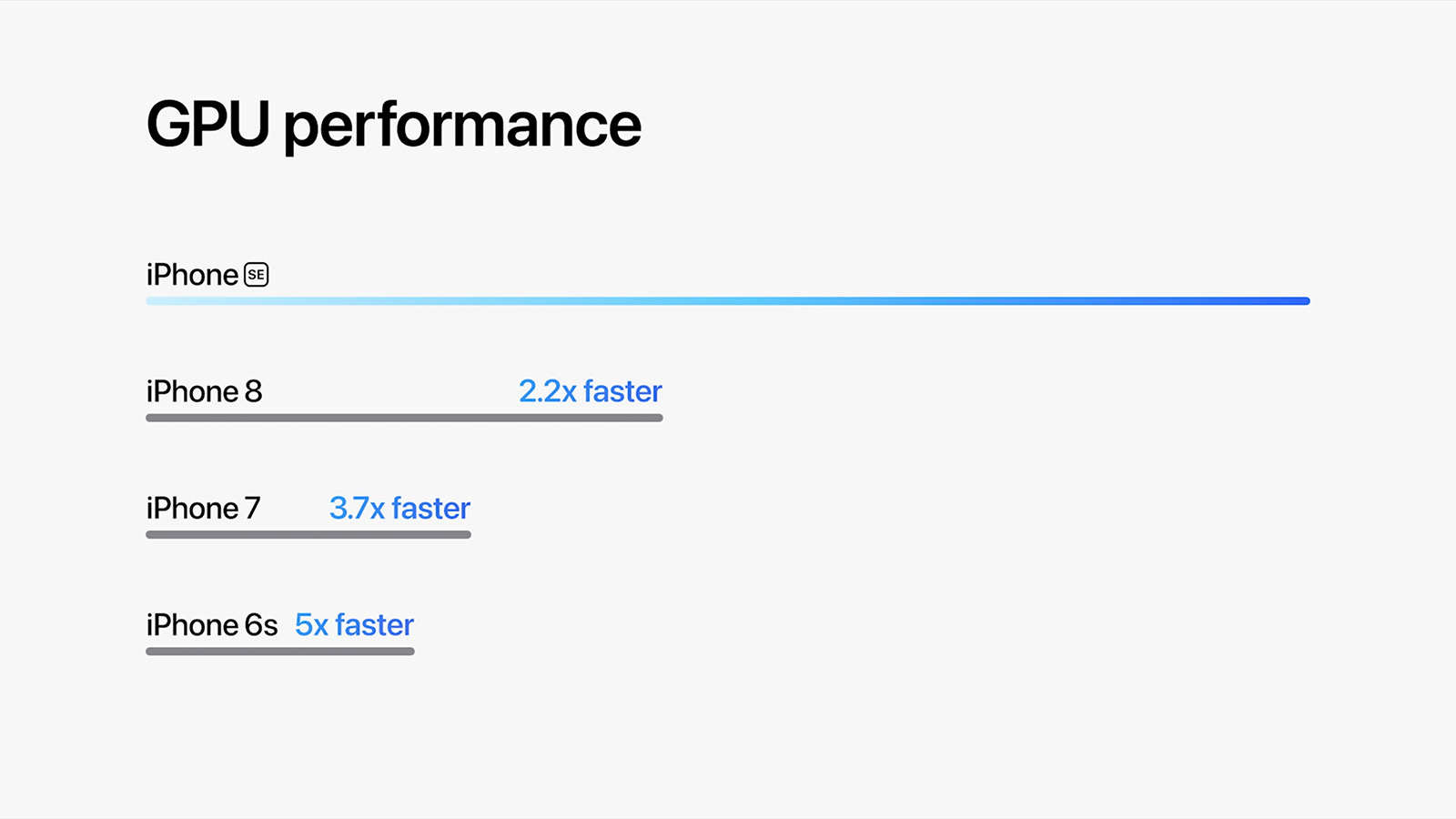Click the "iPhone 7" label
Image resolution: width=1456 pixels, height=819 pixels.
click(203, 508)
